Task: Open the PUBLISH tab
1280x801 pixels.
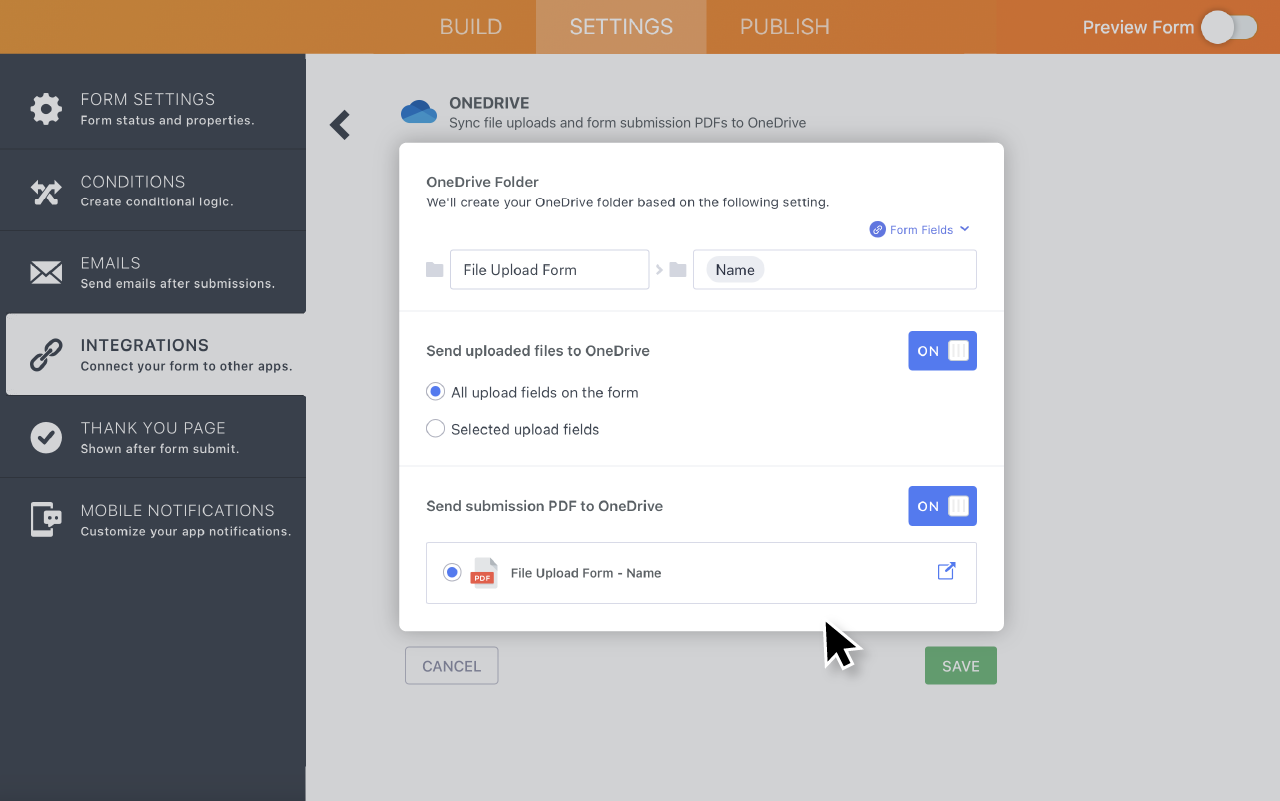Action: point(784,27)
